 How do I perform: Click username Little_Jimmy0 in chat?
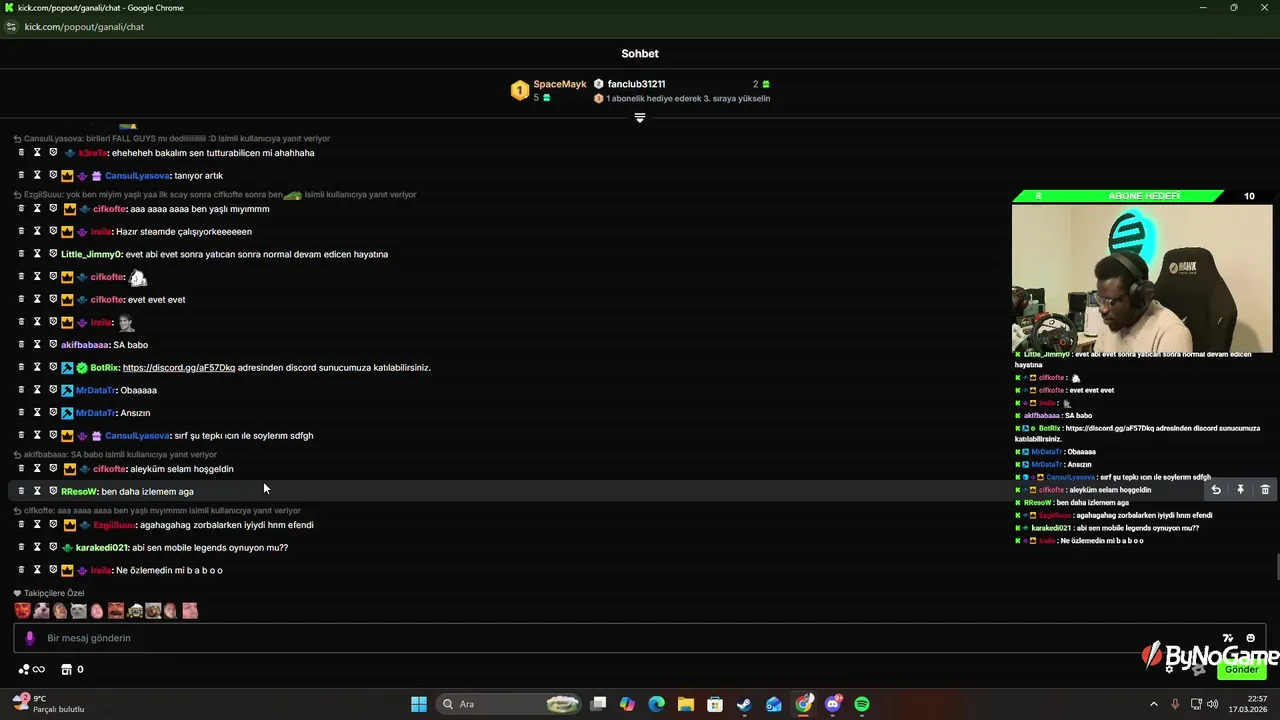click(91, 254)
